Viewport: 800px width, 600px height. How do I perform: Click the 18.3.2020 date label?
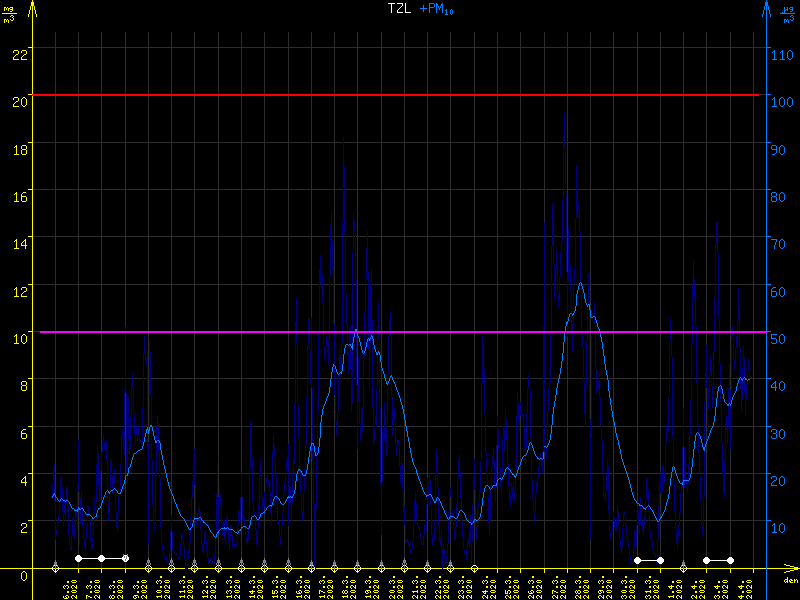point(347,586)
